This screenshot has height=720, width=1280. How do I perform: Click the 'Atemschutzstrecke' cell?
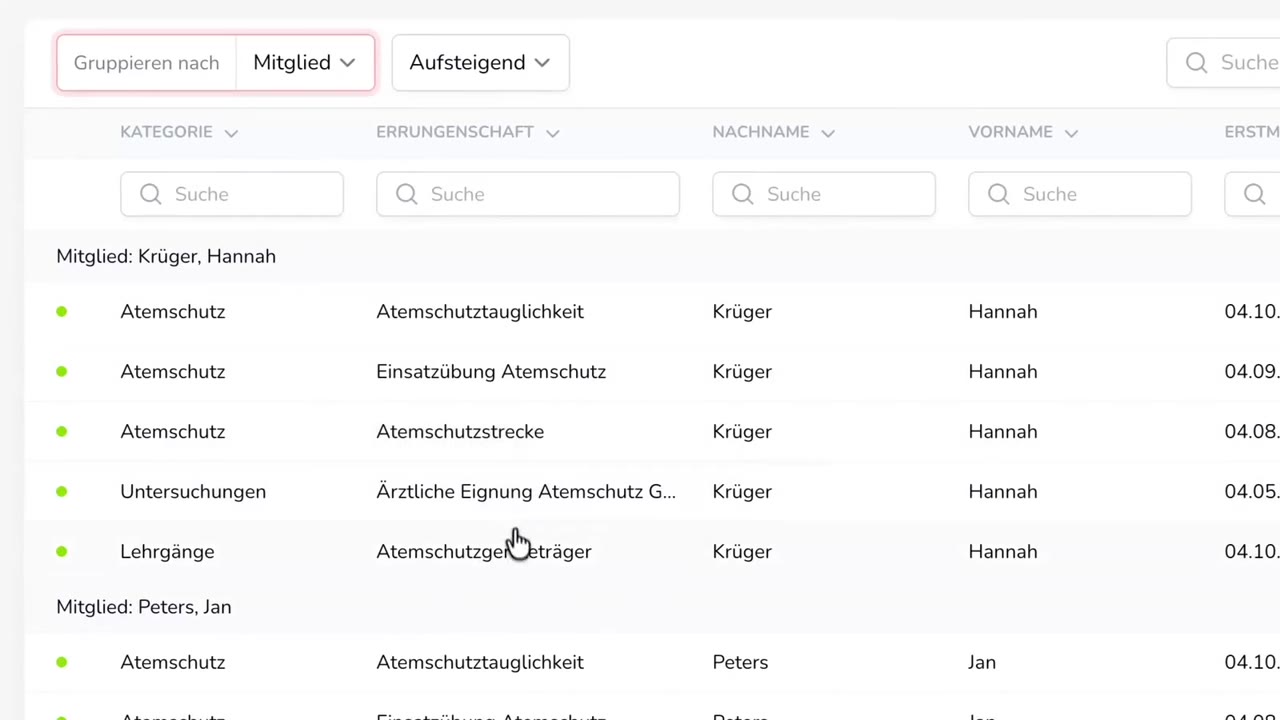coord(460,432)
